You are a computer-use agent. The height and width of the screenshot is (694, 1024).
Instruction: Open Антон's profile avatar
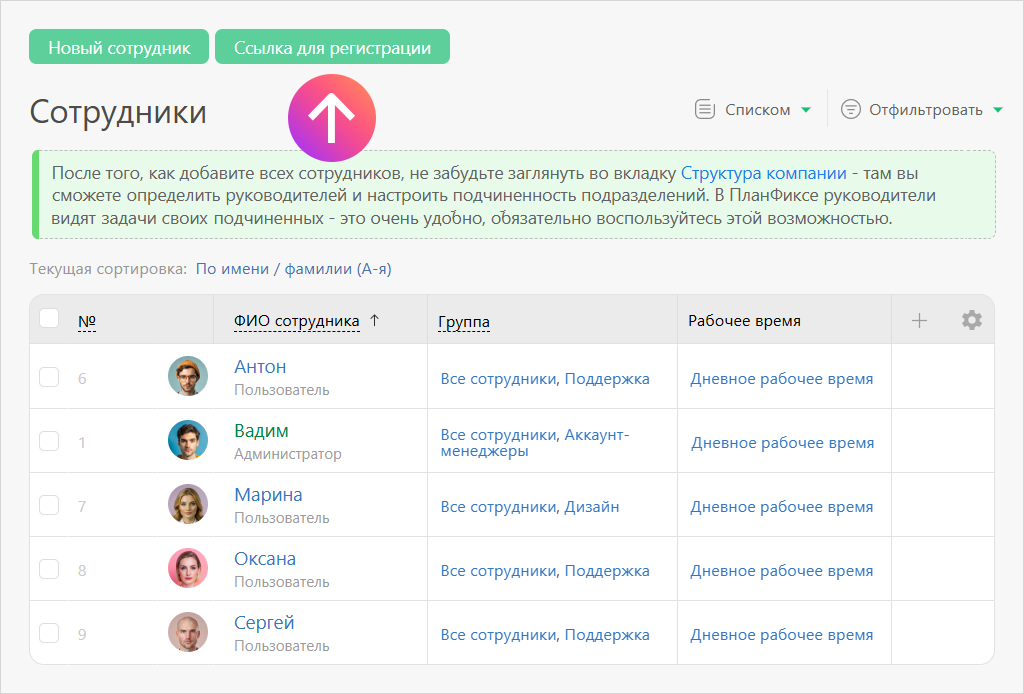(x=188, y=376)
